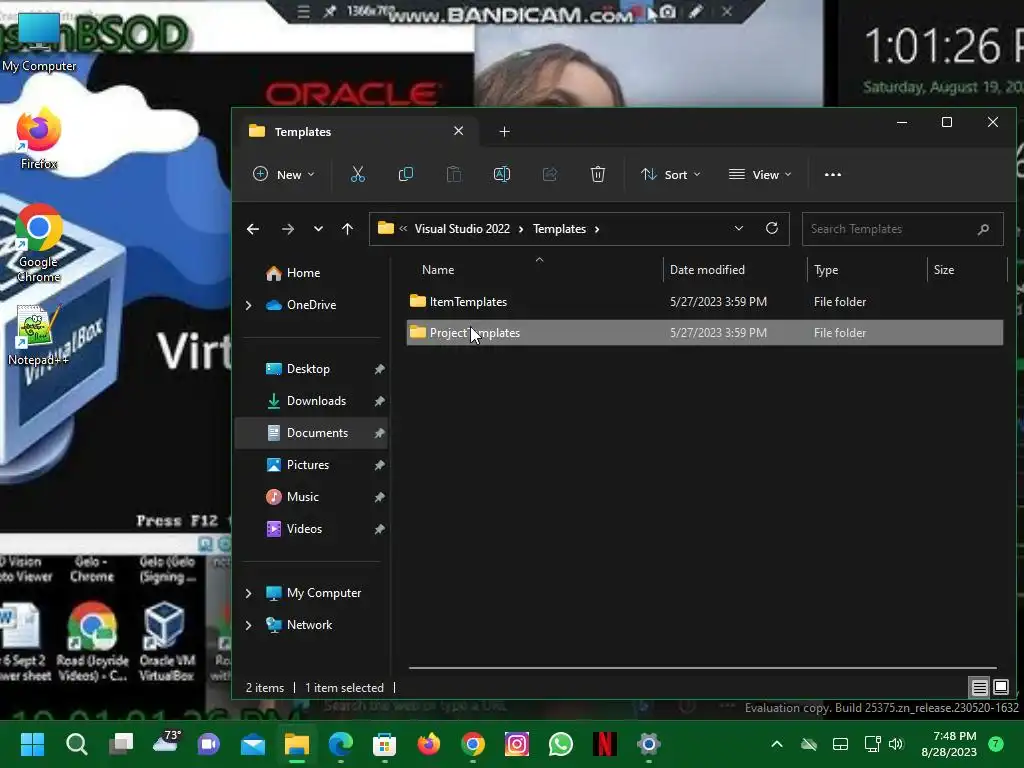Open Microsoft Store from taskbar
This screenshot has height=768, width=1024.
[385, 744]
